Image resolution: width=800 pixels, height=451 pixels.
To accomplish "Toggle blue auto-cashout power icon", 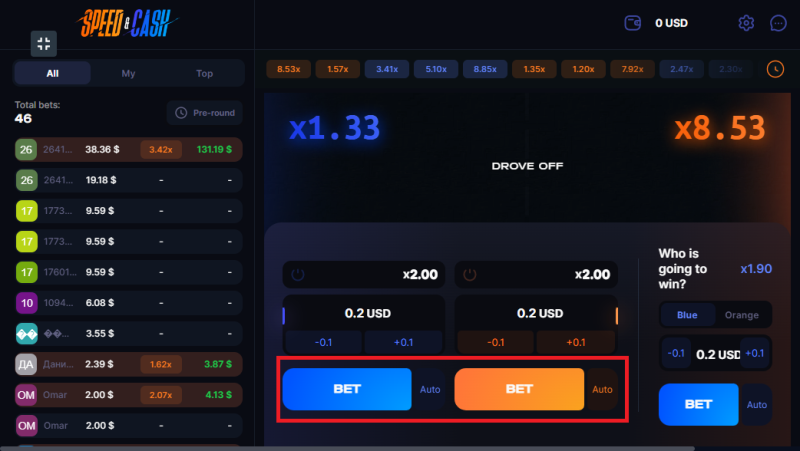I will click(298, 274).
